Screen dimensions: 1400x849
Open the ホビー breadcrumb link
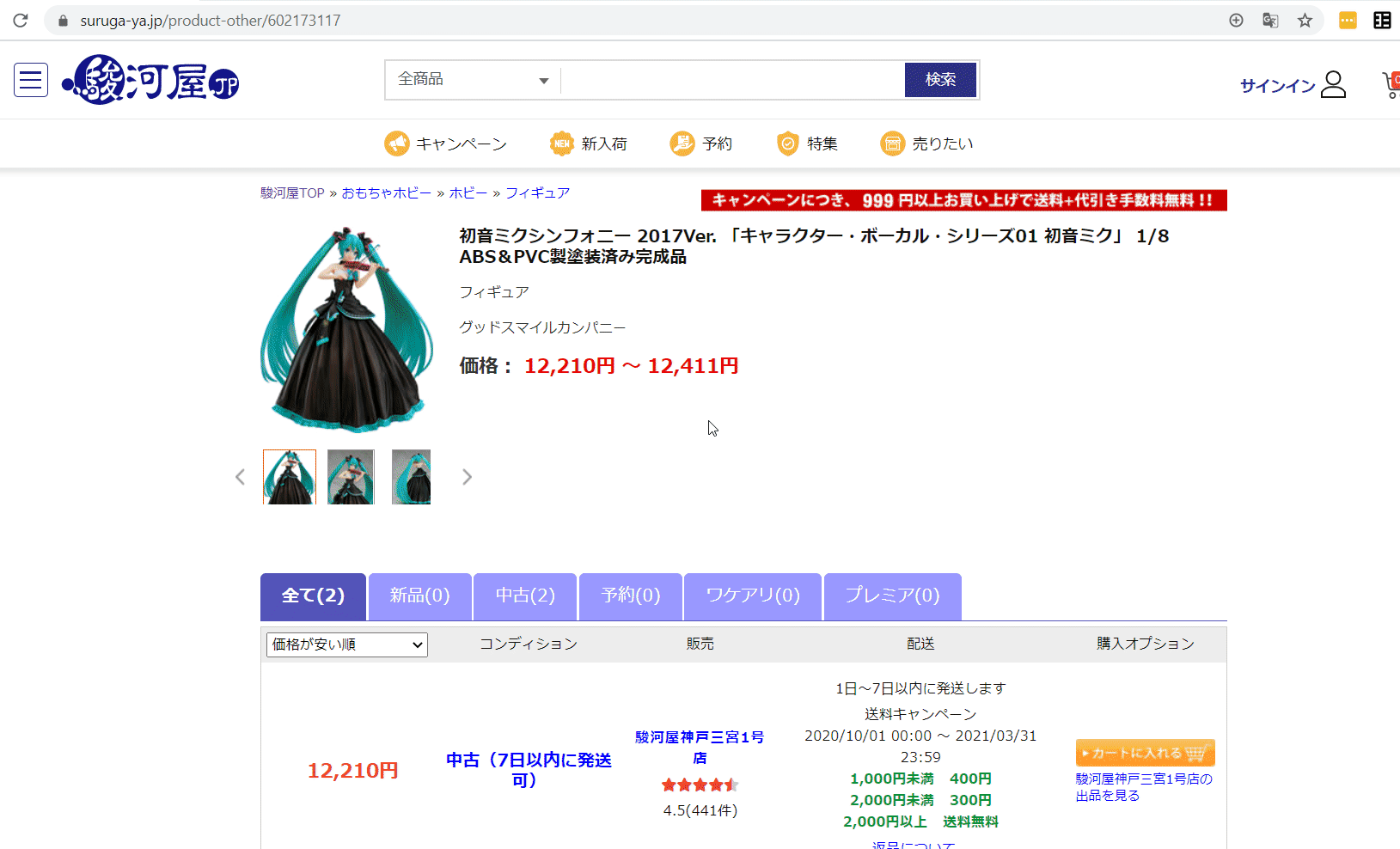pyautogui.click(x=468, y=193)
